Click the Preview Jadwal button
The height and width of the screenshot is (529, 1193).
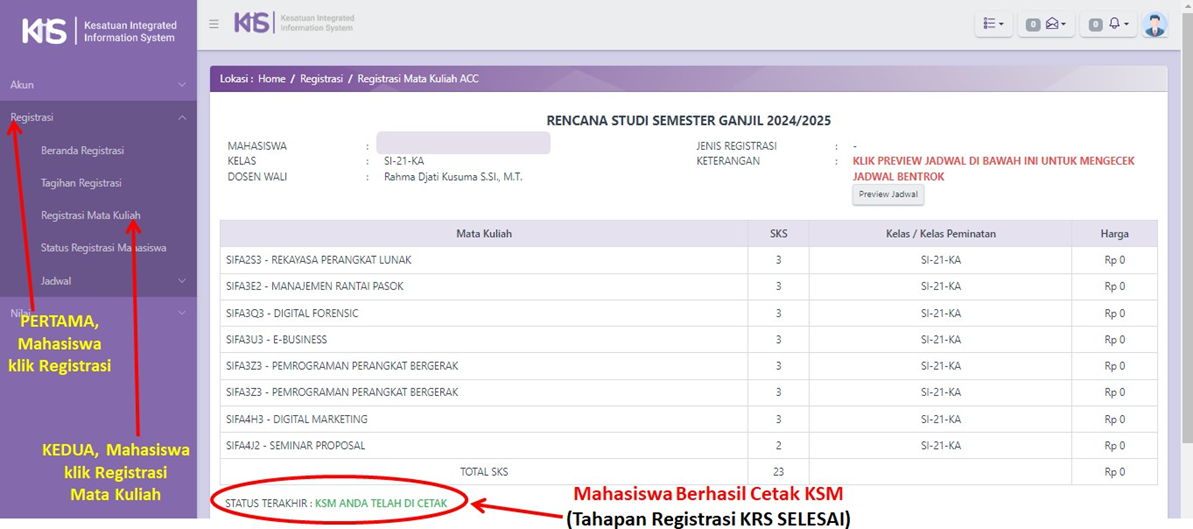click(888, 194)
